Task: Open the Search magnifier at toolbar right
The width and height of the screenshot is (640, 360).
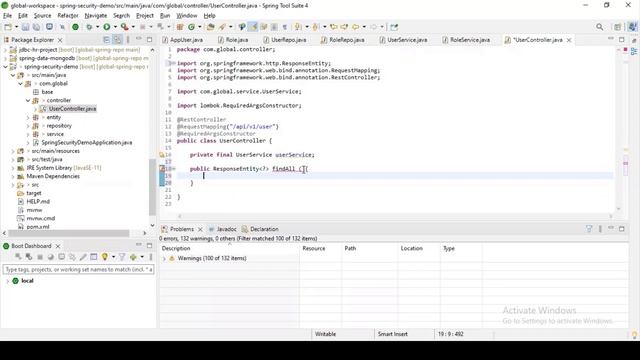Action: tap(600, 27)
